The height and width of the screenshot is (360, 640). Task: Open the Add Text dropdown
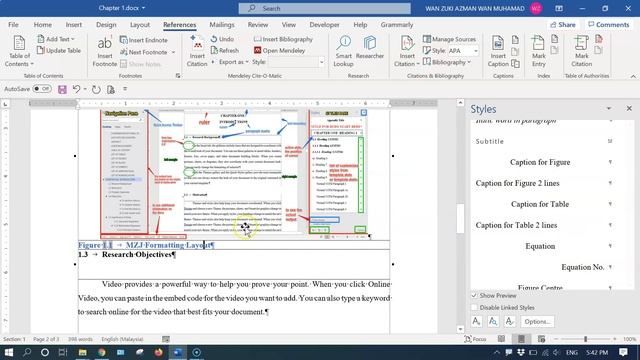[56, 39]
